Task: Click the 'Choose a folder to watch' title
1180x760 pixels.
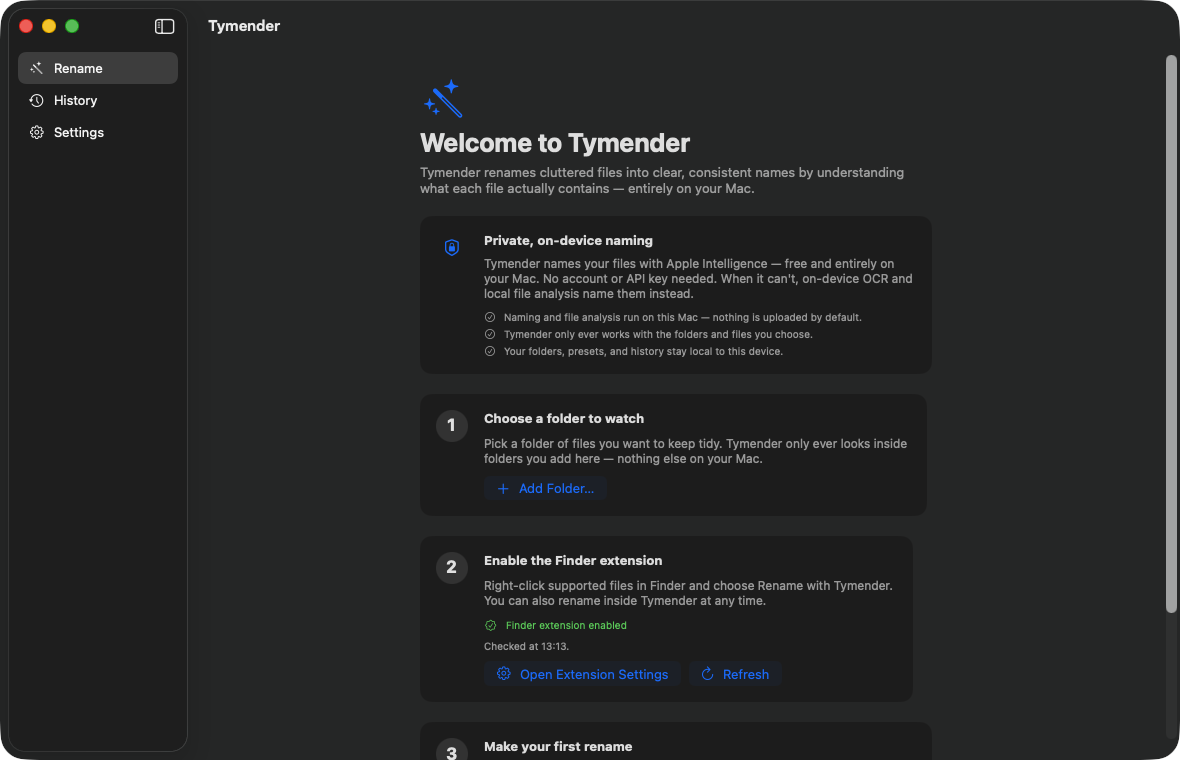Action: point(564,418)
